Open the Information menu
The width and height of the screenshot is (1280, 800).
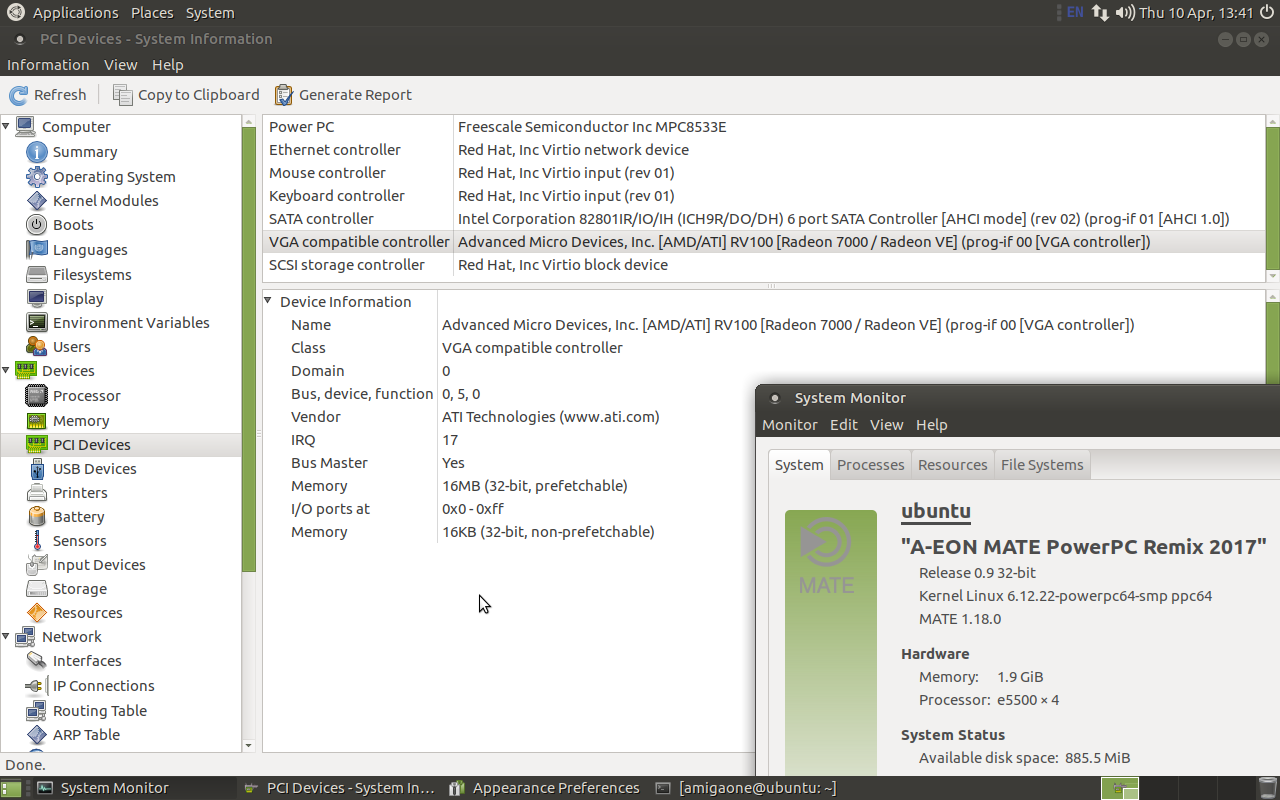[x=48, y=65]
